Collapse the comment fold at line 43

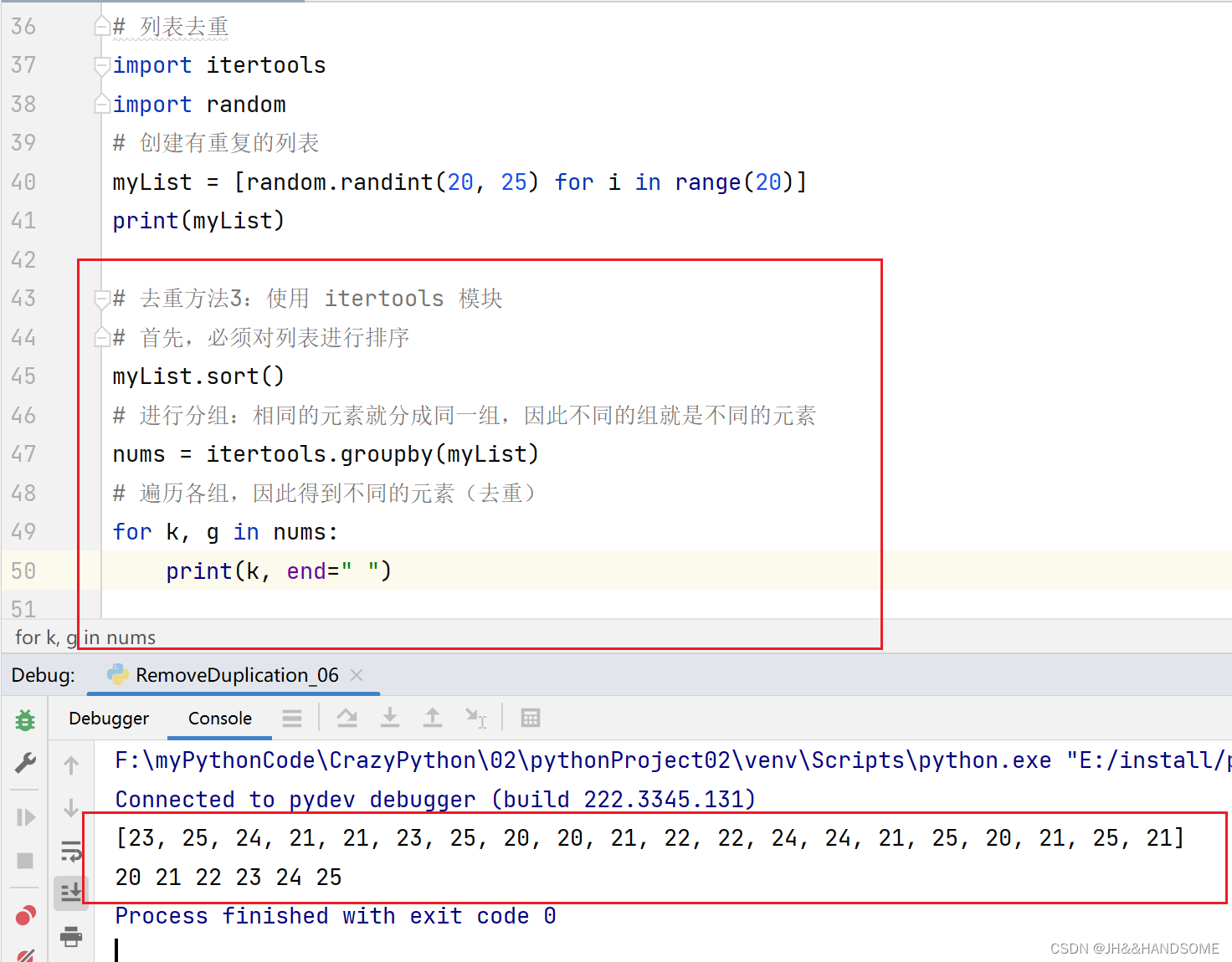[x=102, y=299]
